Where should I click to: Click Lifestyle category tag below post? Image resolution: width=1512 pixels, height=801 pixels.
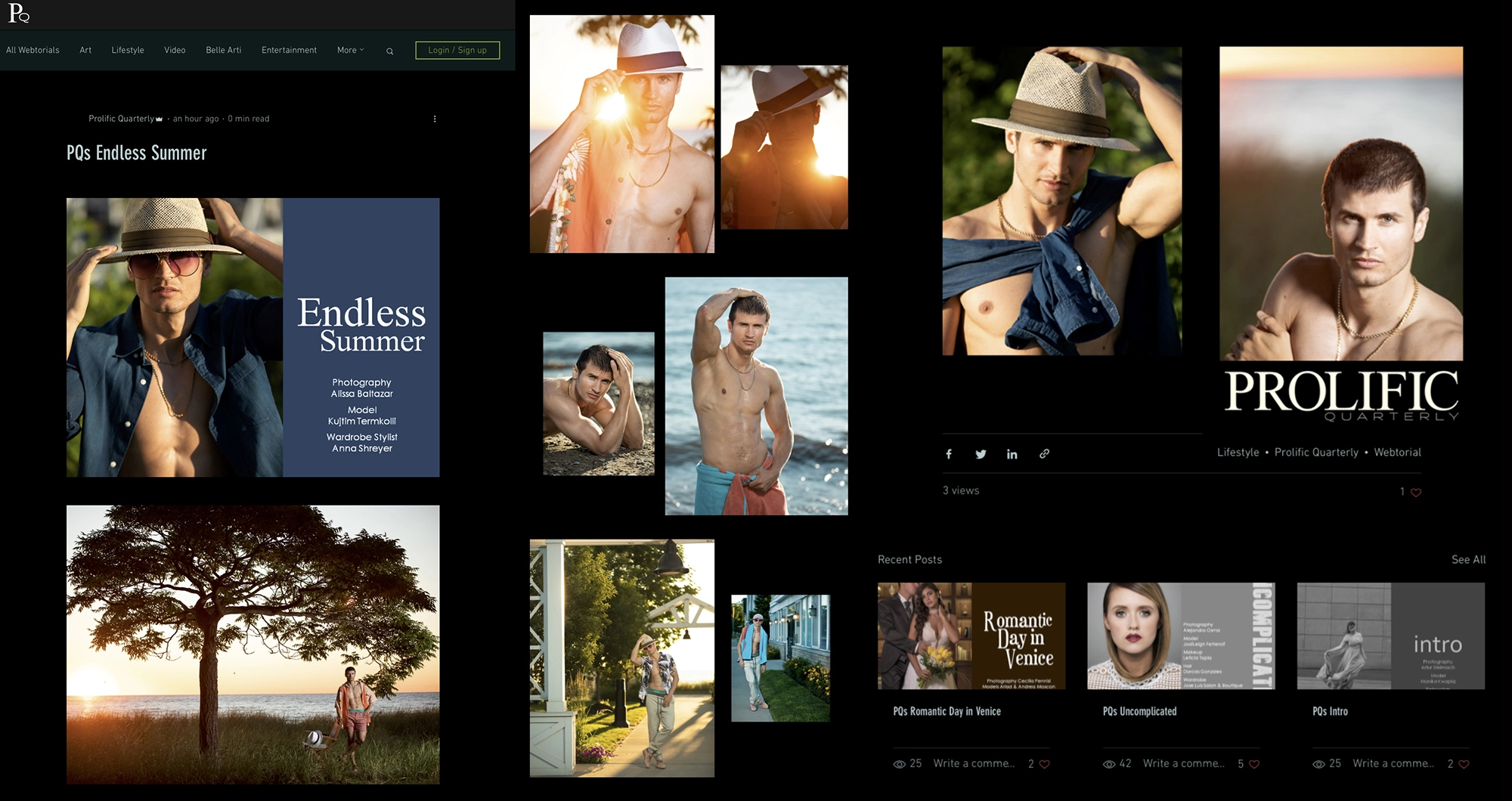click(1238, 453)
